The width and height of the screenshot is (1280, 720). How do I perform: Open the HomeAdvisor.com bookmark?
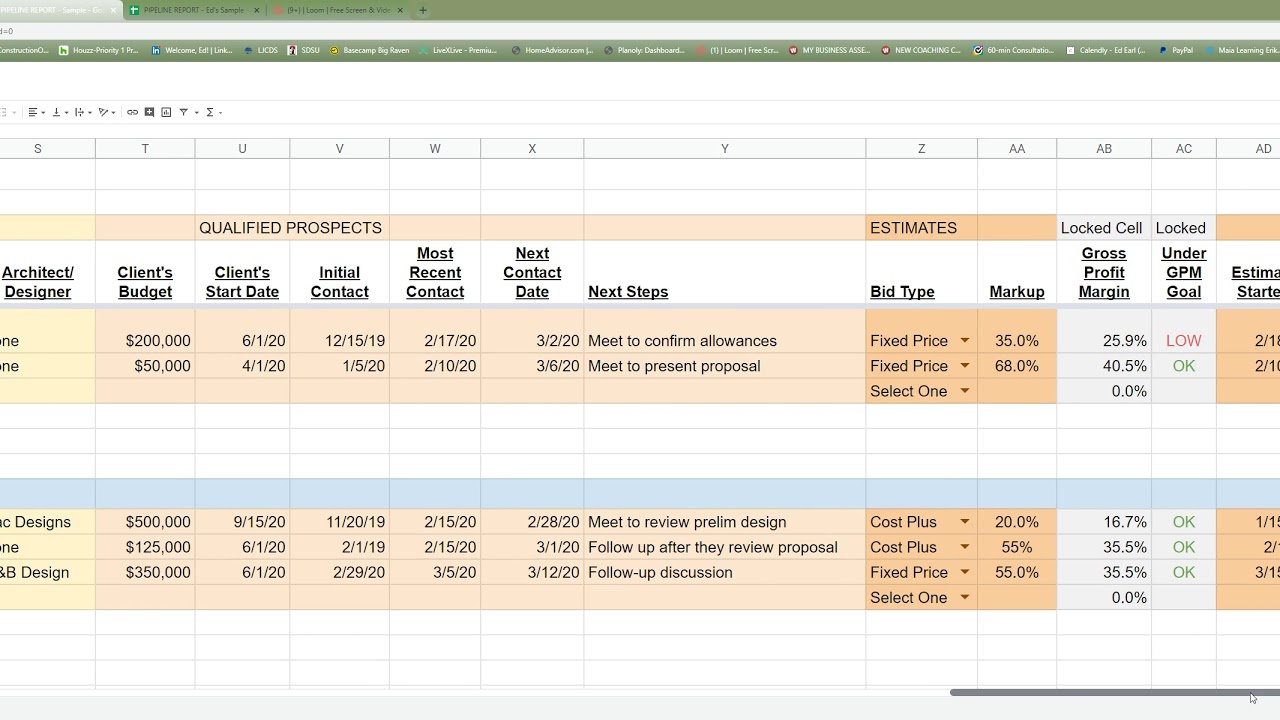click(552, 50)
